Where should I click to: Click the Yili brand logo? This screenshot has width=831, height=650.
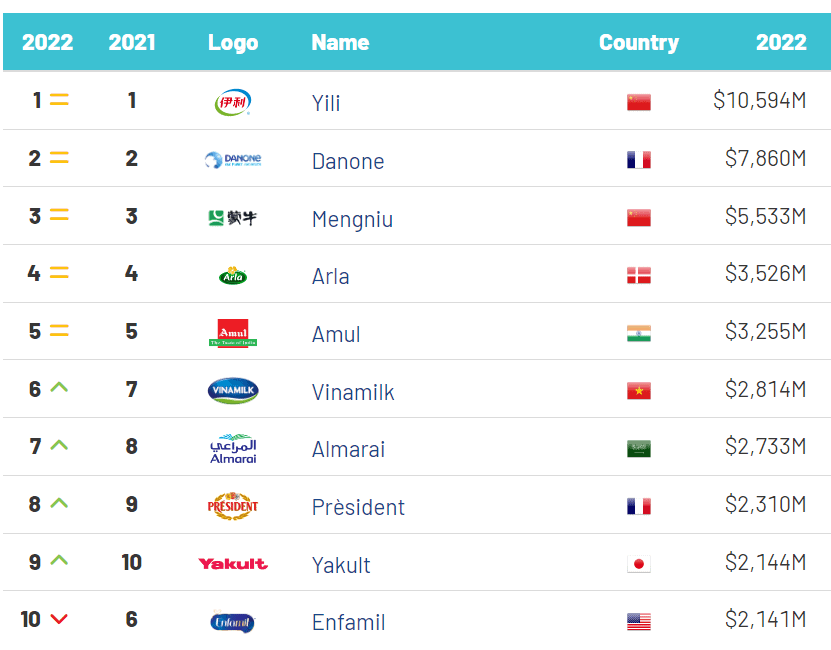[x=233, y=102]
